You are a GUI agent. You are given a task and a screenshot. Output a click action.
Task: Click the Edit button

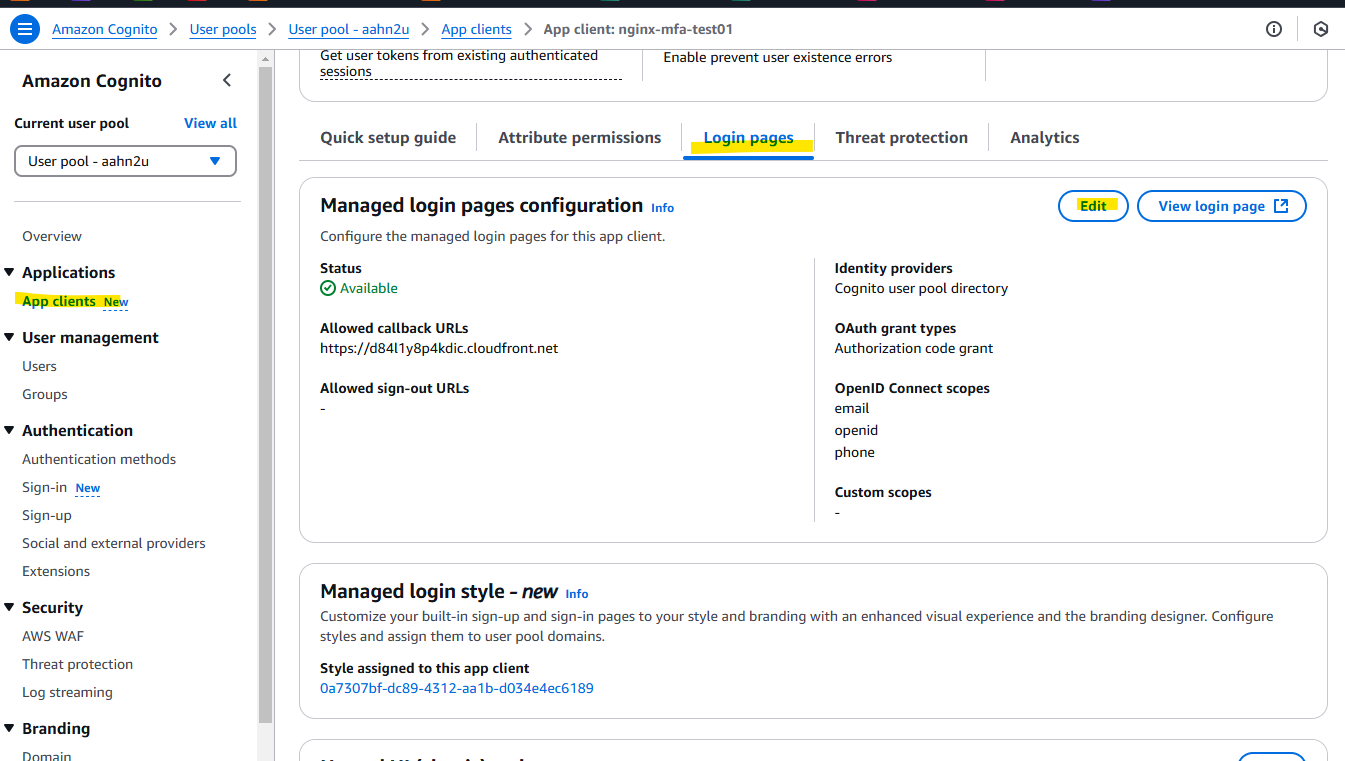pyautogui.click(x=1092, y=205)
